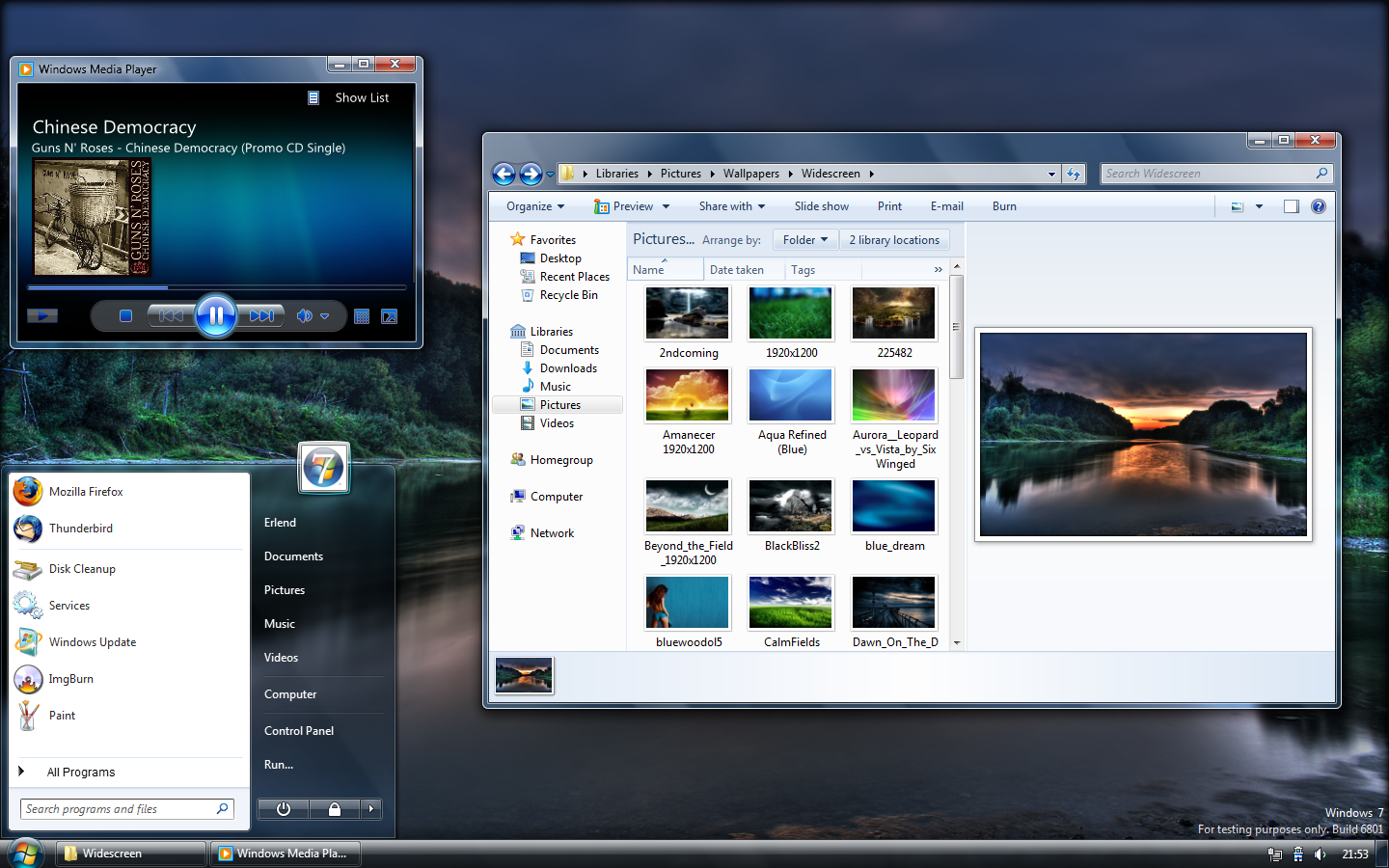Viewport: 1389px width, 868px height.
Task: Select Downloads library
Action: tap(558, 368)
